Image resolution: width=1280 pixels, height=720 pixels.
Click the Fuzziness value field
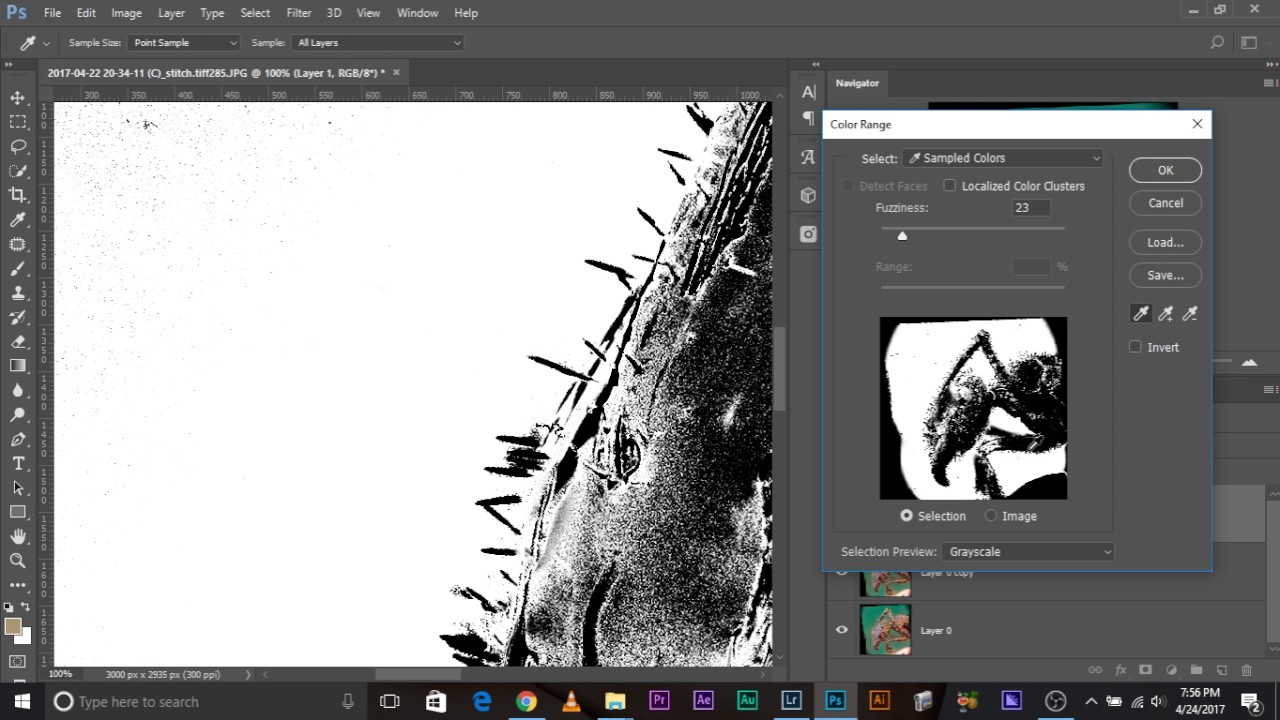pos(1031,208)
